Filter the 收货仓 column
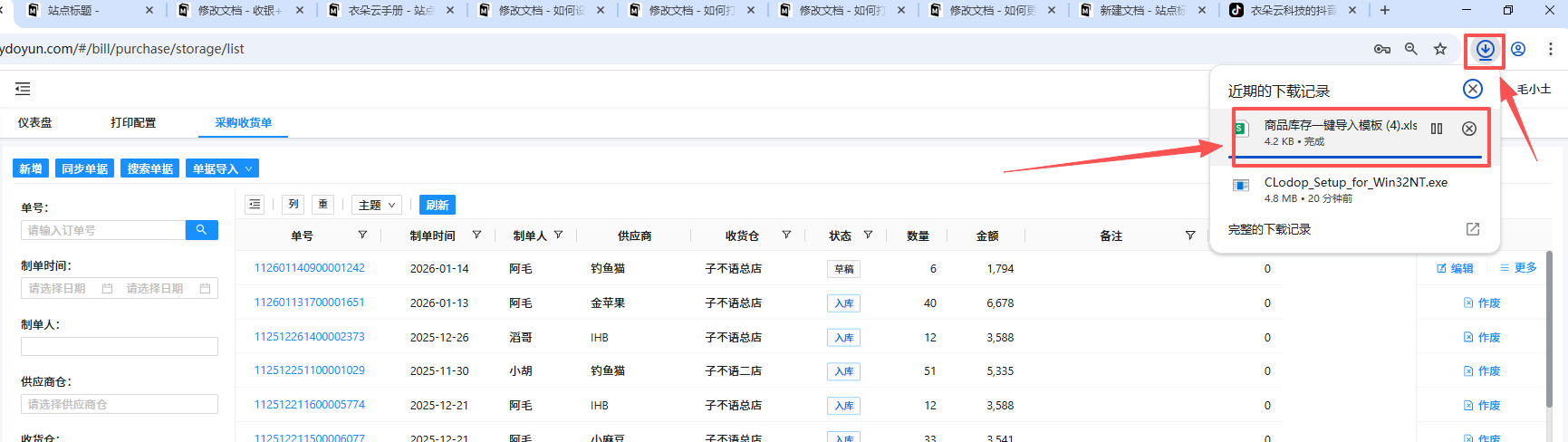 click(786, 235)
